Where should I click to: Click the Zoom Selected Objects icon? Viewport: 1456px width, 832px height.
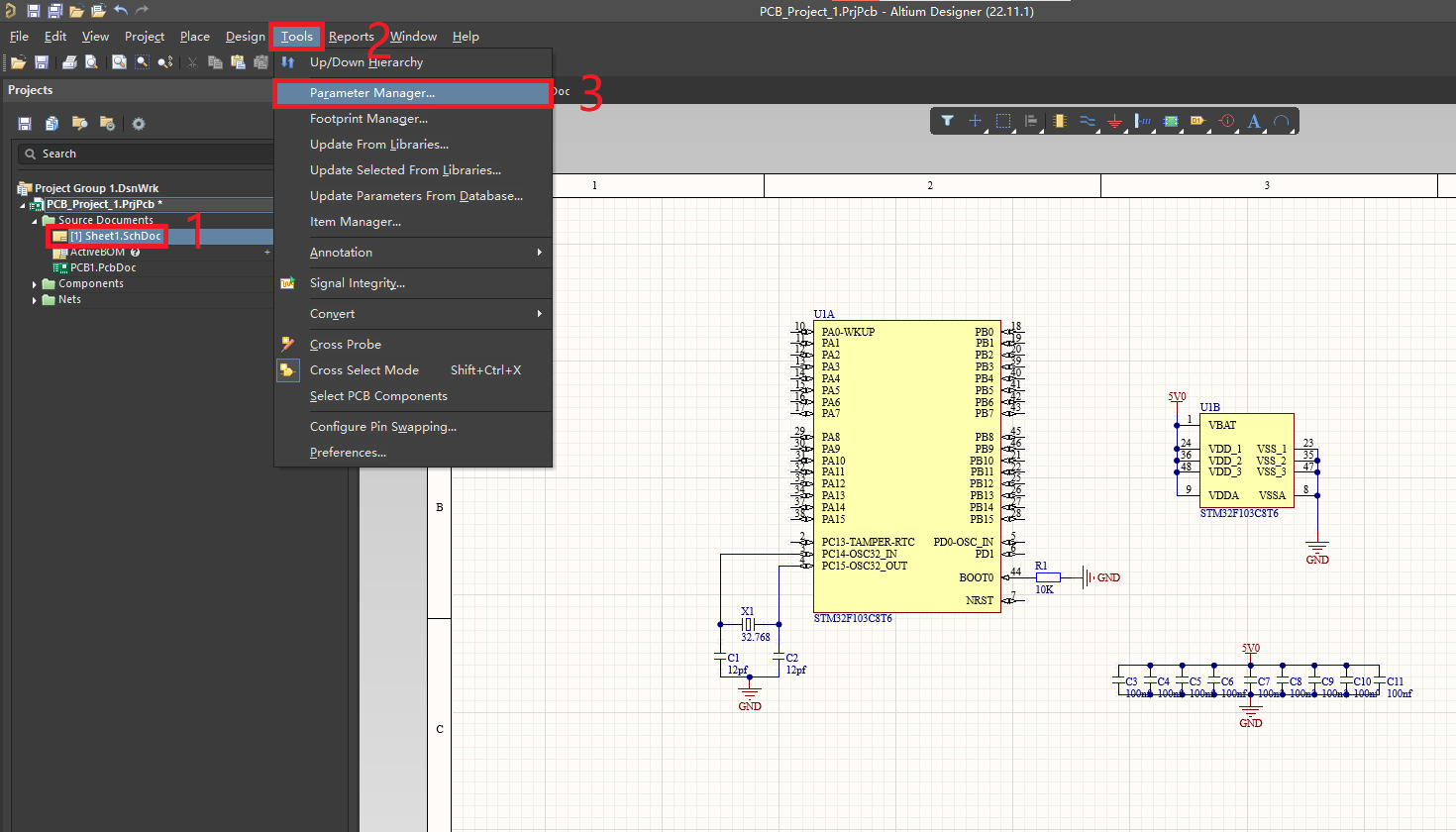click(x=165, y=62)
